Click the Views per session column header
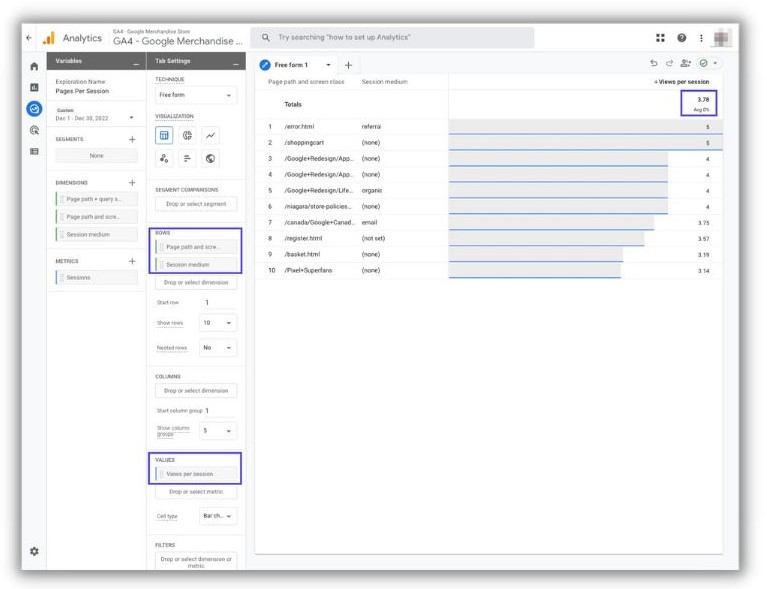This screenshot has width=767, height=589. click(x=681, y=82)
